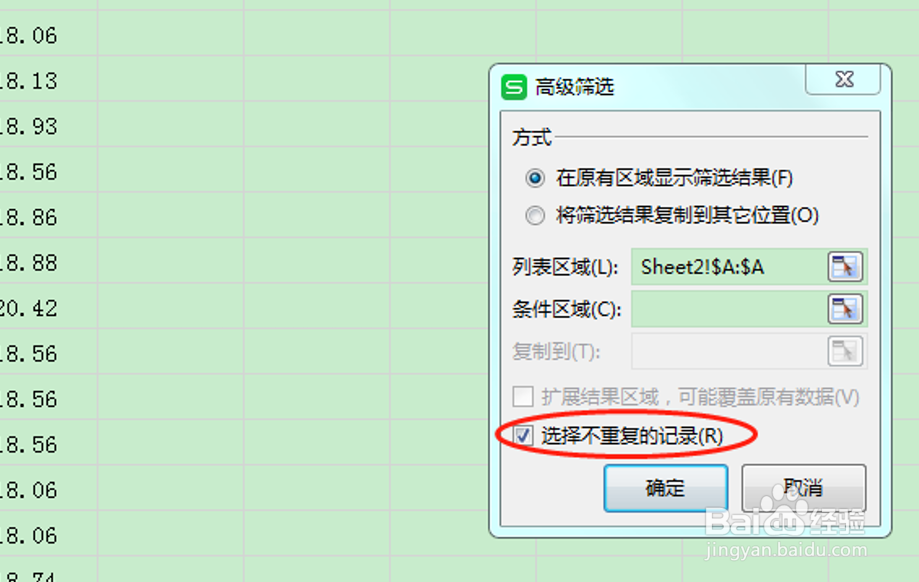Select 将筛选结果复制到其它位置 radio option
The image size is (919, 582).
pos(535,215)
